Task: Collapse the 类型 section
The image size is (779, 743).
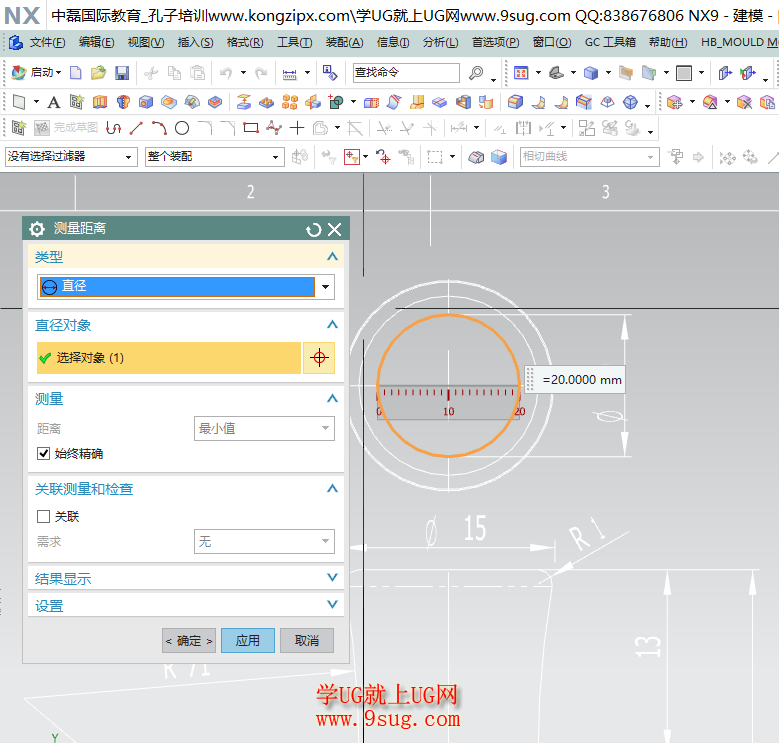Action: [x=332, y=257]
